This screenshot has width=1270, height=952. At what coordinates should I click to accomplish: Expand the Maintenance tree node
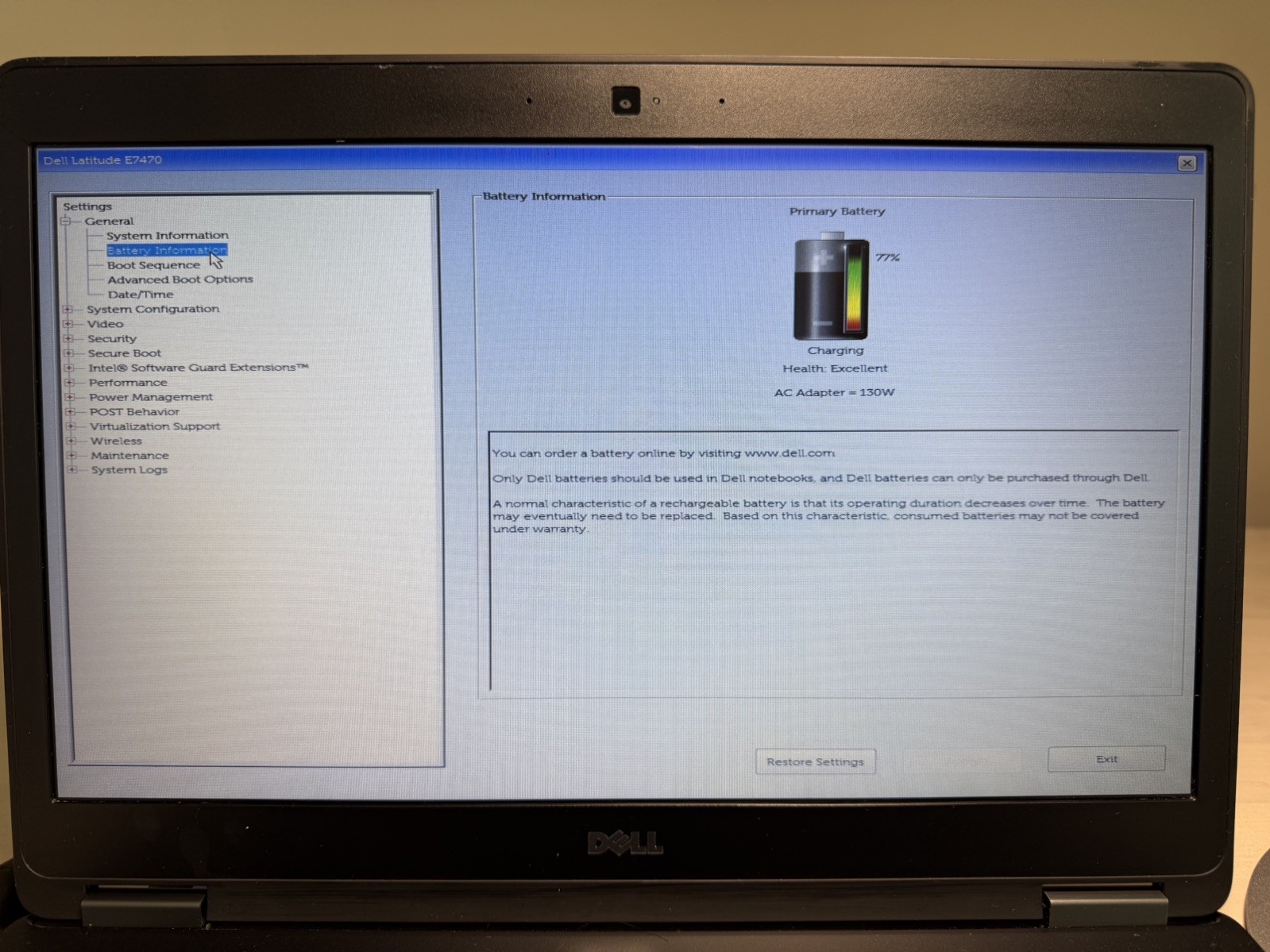[x=71, y=456]
